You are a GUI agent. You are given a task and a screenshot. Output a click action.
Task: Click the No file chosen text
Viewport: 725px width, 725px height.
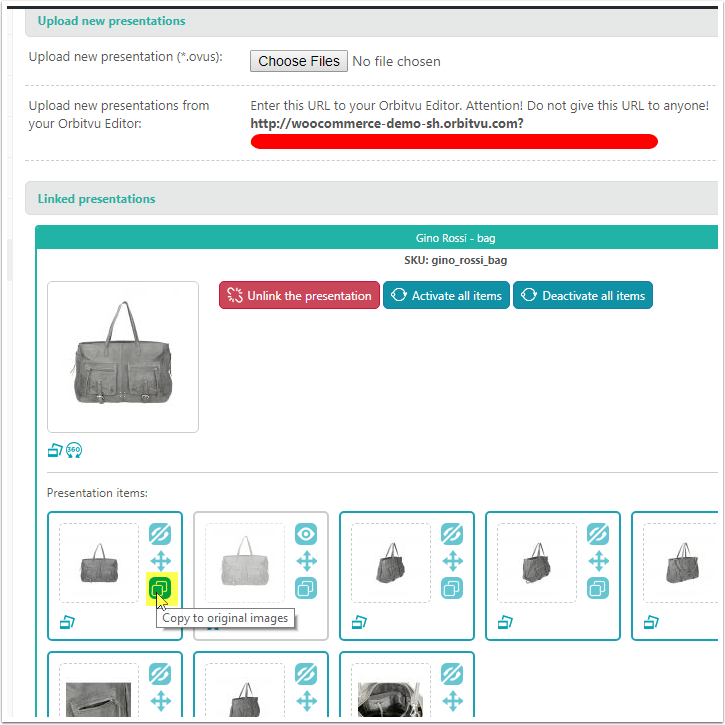click(396, 61)
